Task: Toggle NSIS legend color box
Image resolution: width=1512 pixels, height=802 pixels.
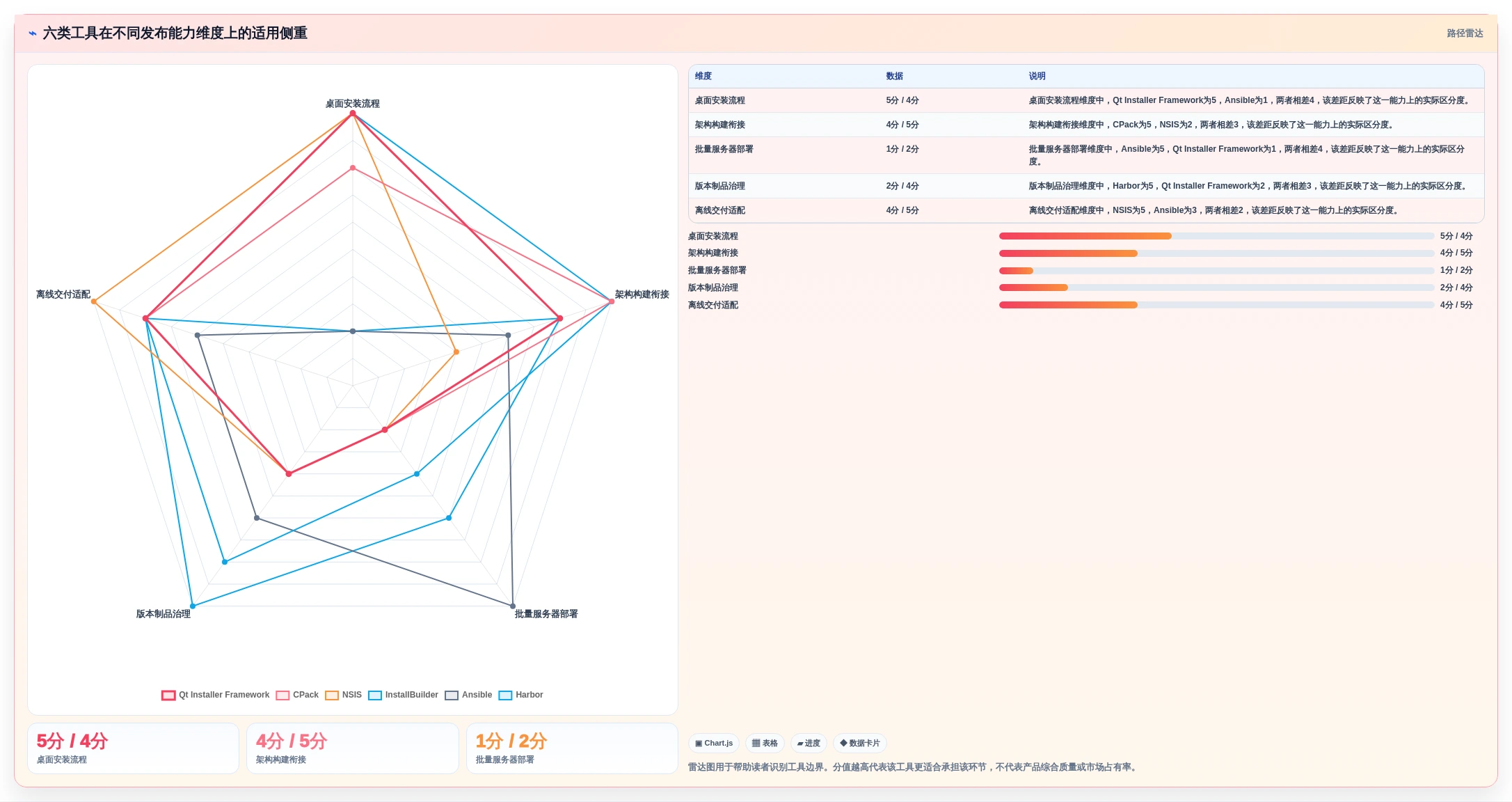Action: (x=332, y=695)
